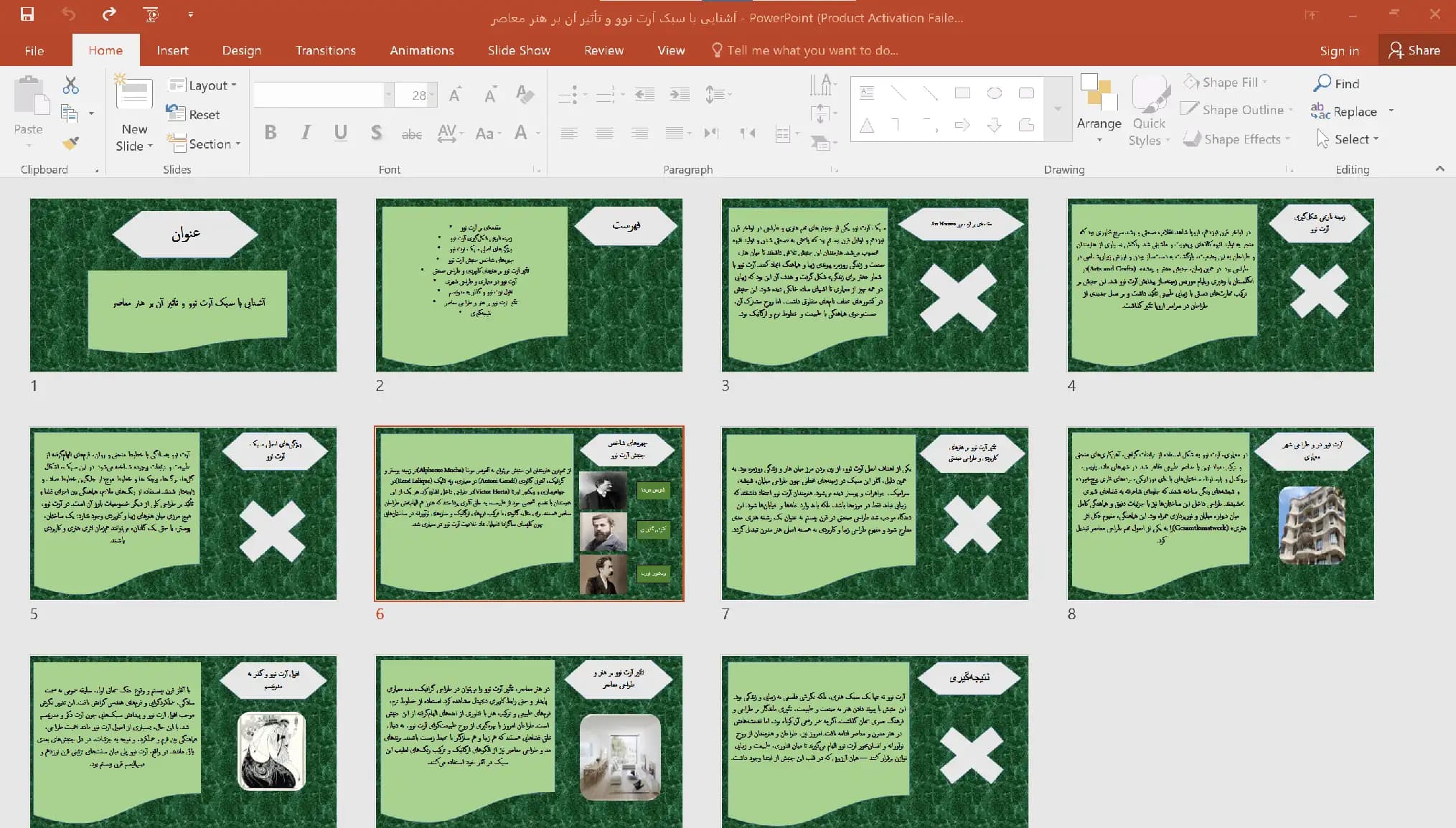
Task: Open the Slide Show tab
Action: click(x=519, y=50)
